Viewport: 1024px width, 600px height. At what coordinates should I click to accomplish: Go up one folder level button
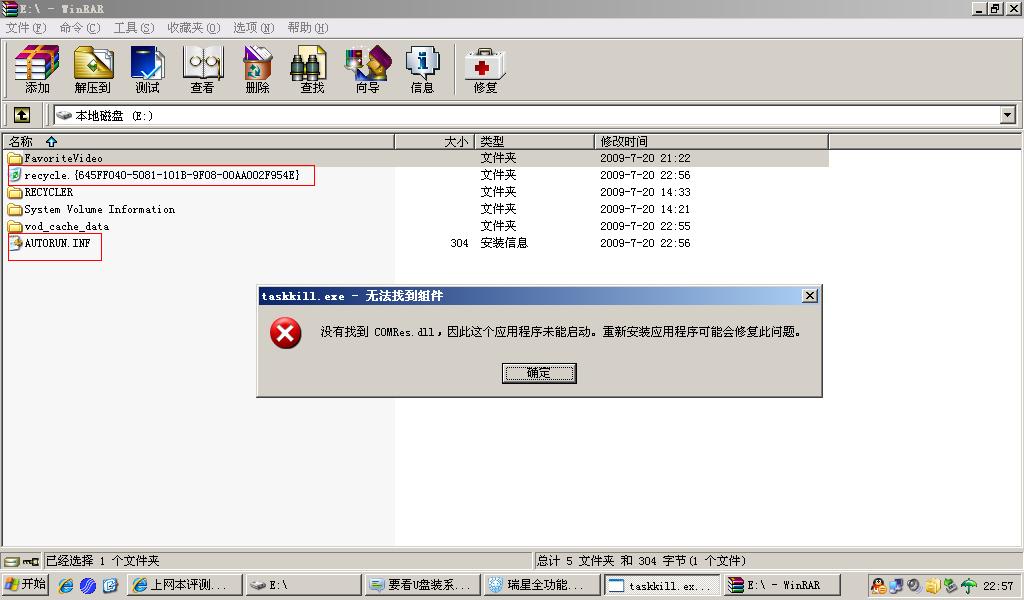22,116
